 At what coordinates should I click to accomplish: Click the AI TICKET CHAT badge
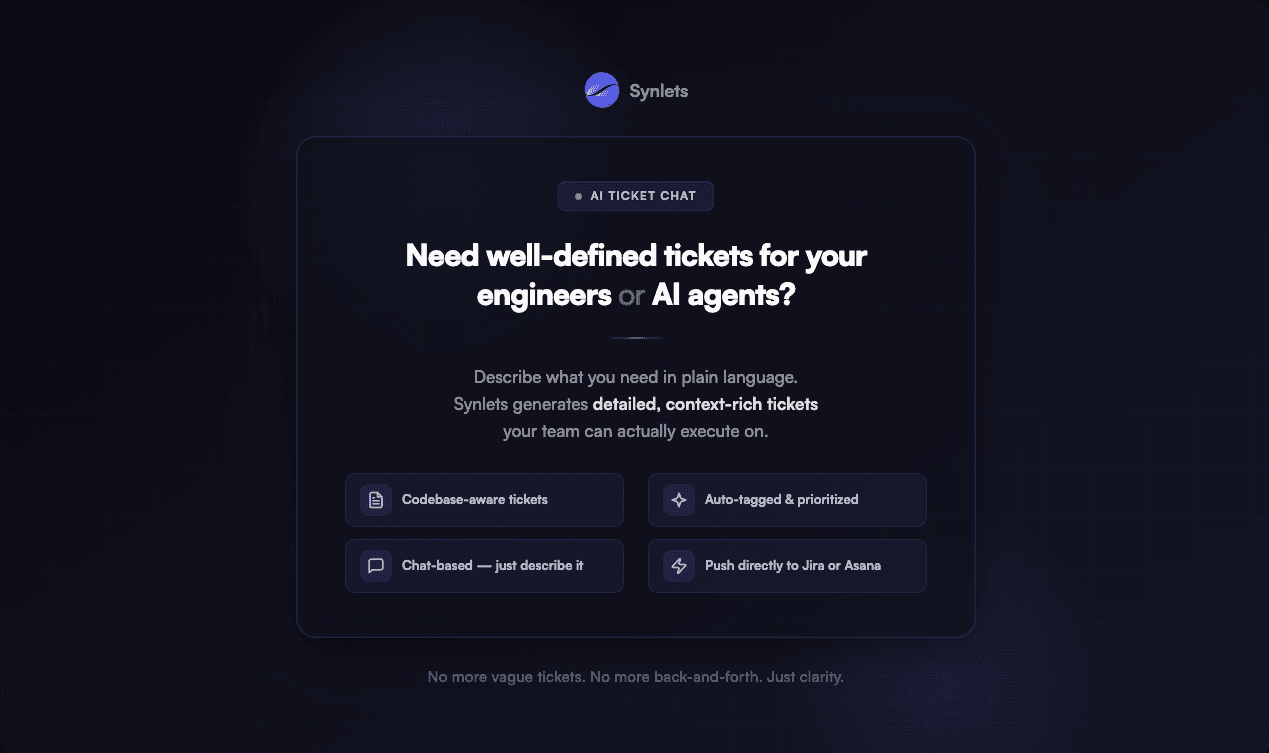635,196
